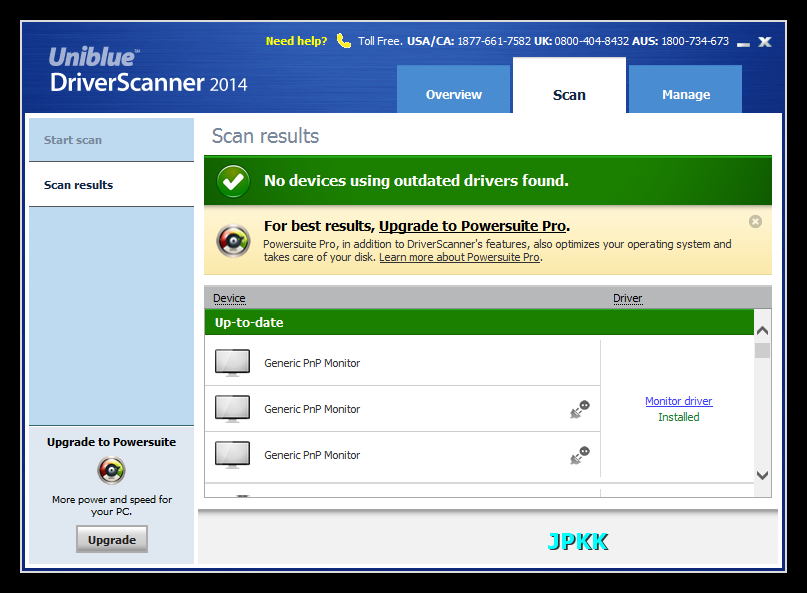Viewport: 807px width, 593px height.
Task: Click the Uniblue DriverScanner 2014 logo
Action: (148, 71)
